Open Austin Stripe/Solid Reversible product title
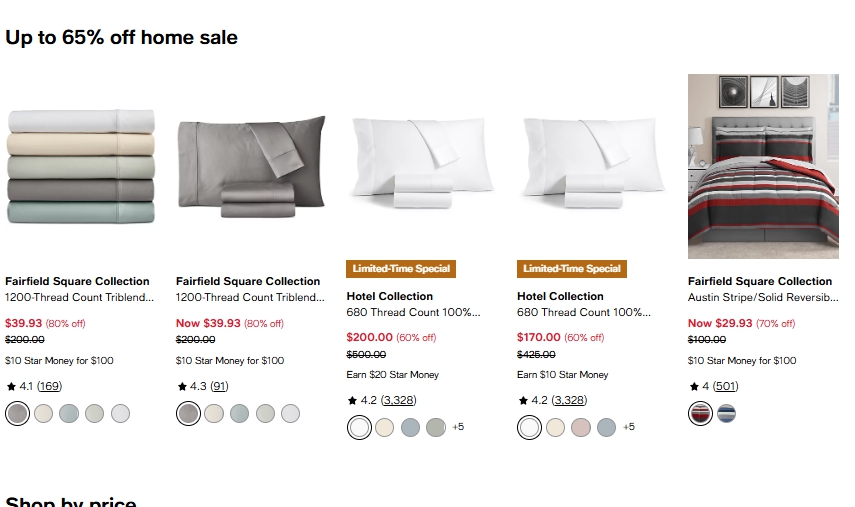Screen dimensions: 855x507 click(x=763, y=298)
